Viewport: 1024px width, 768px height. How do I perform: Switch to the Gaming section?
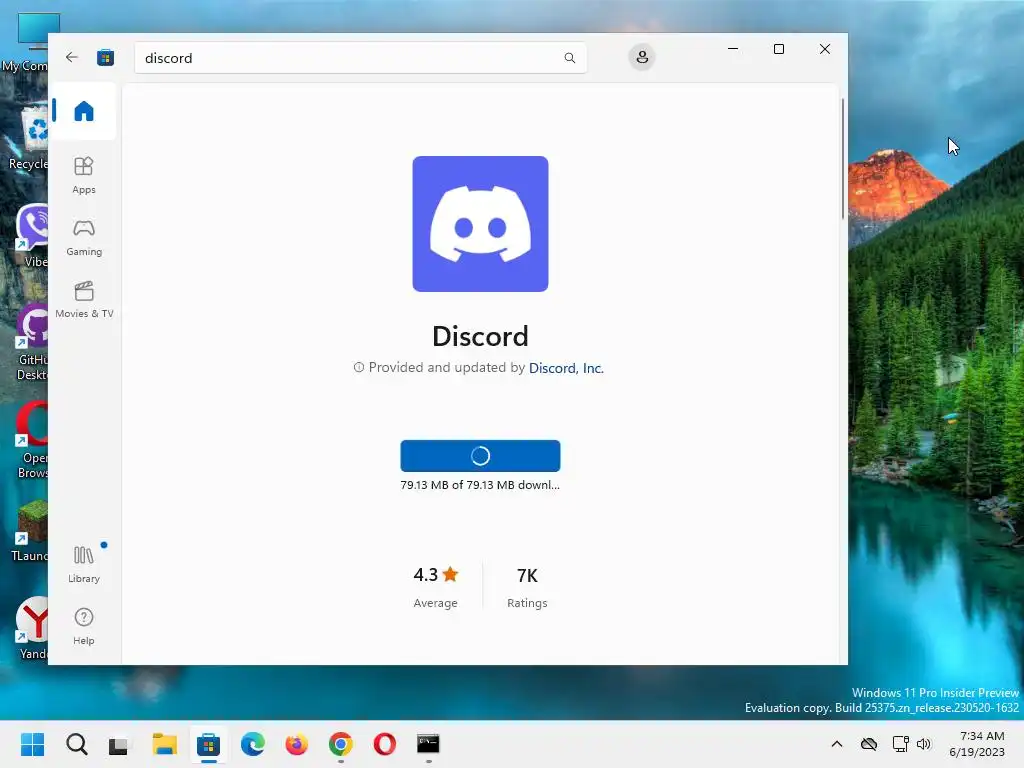pyautogui.click(x=84, y=237)
